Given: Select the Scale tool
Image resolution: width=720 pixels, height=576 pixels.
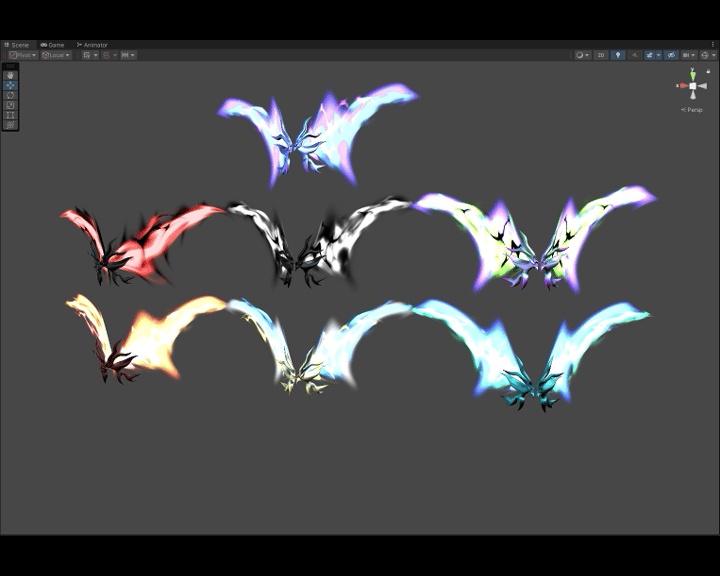Looking at the screenshot, I should [x=10, y=105].
